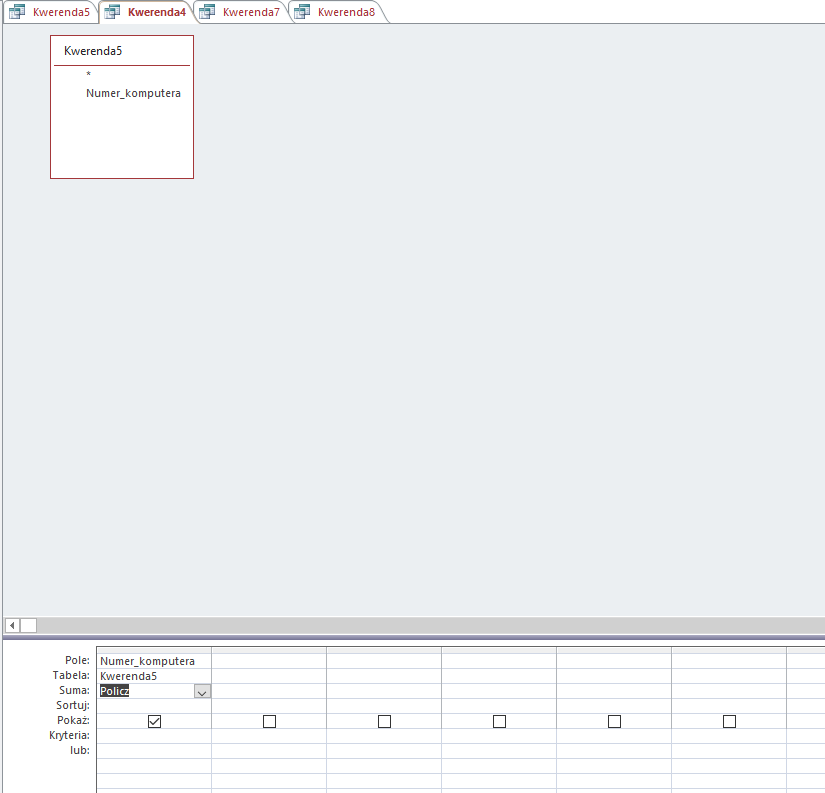The image size is (825, 793).
Task: Click the Pole cell containing Numer_komputera
Action: (x=154, y=661)
